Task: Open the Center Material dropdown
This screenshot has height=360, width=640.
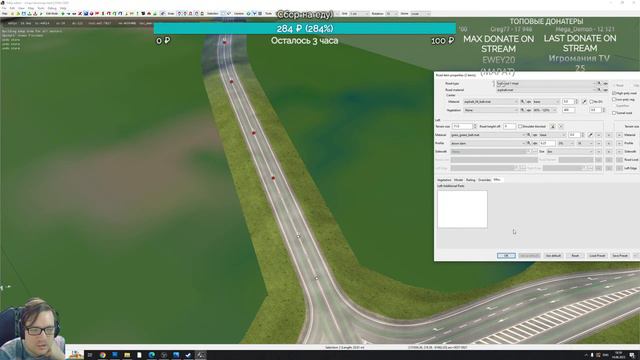Action: pos(490,102)
